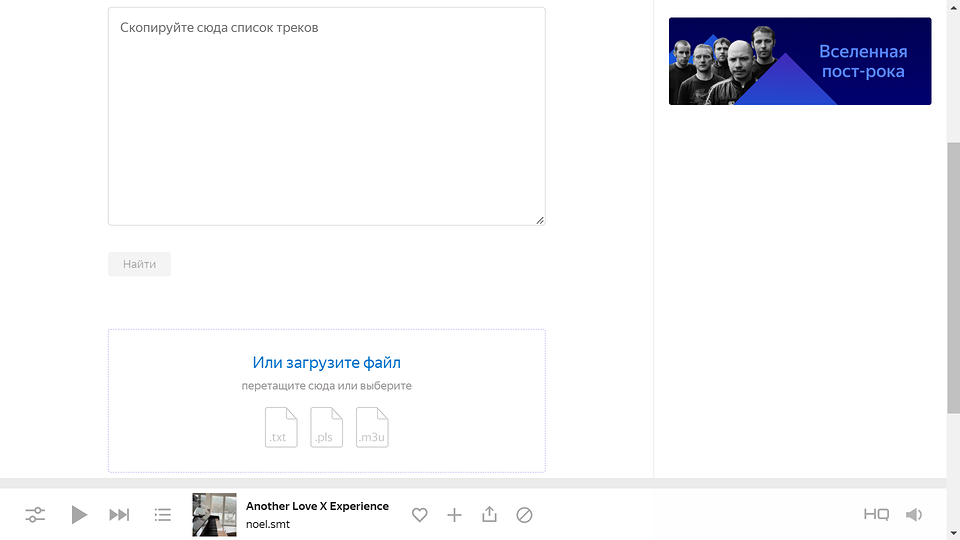Block the track with the dislike icon
Screen dimensions: 960x540
coord(524,515)
